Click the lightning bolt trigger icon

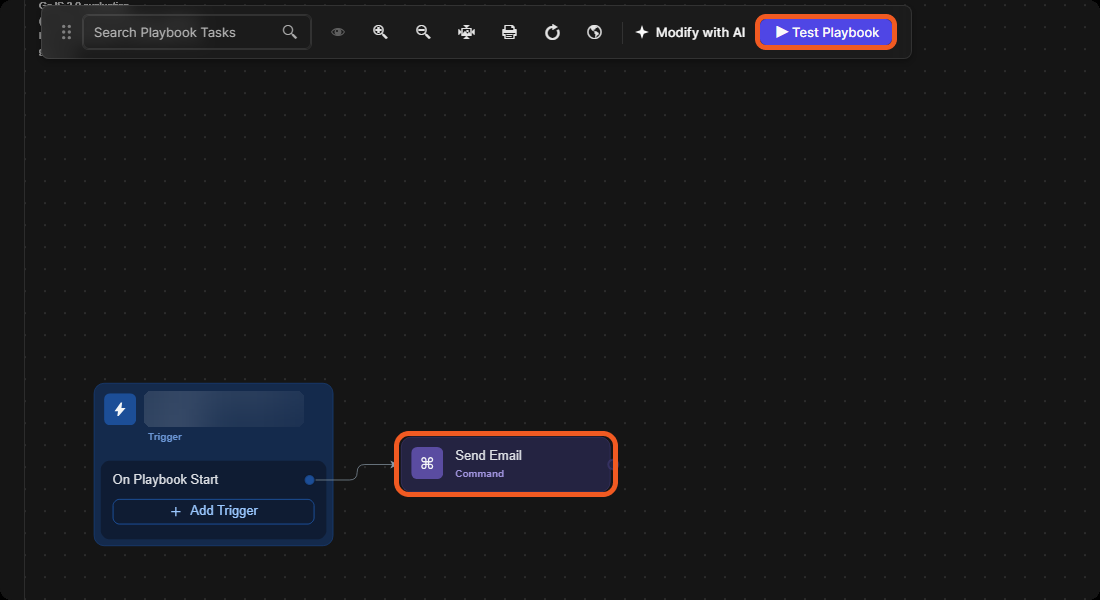tap(120, 409)
